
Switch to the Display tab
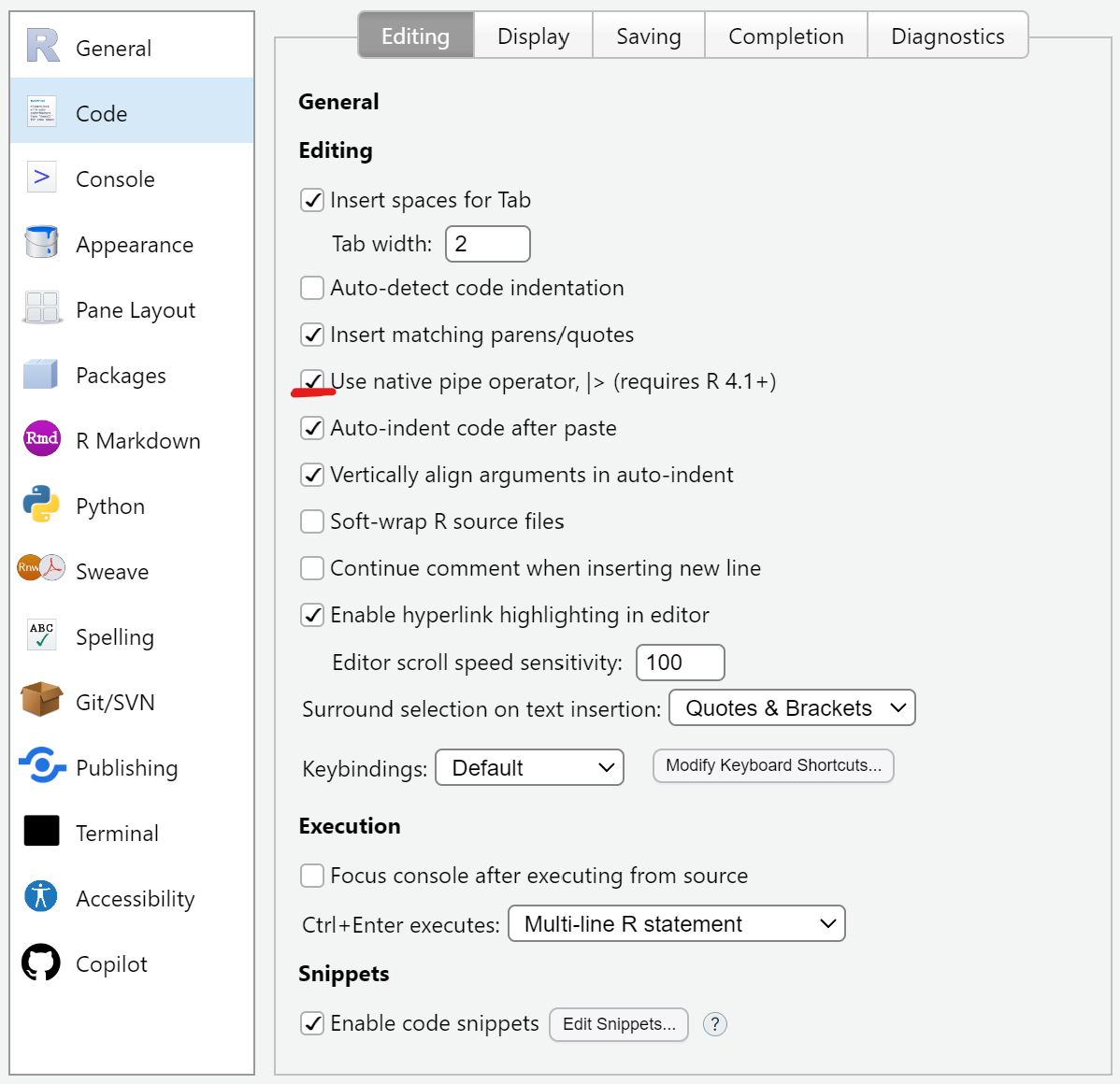(x=533, y=36)
